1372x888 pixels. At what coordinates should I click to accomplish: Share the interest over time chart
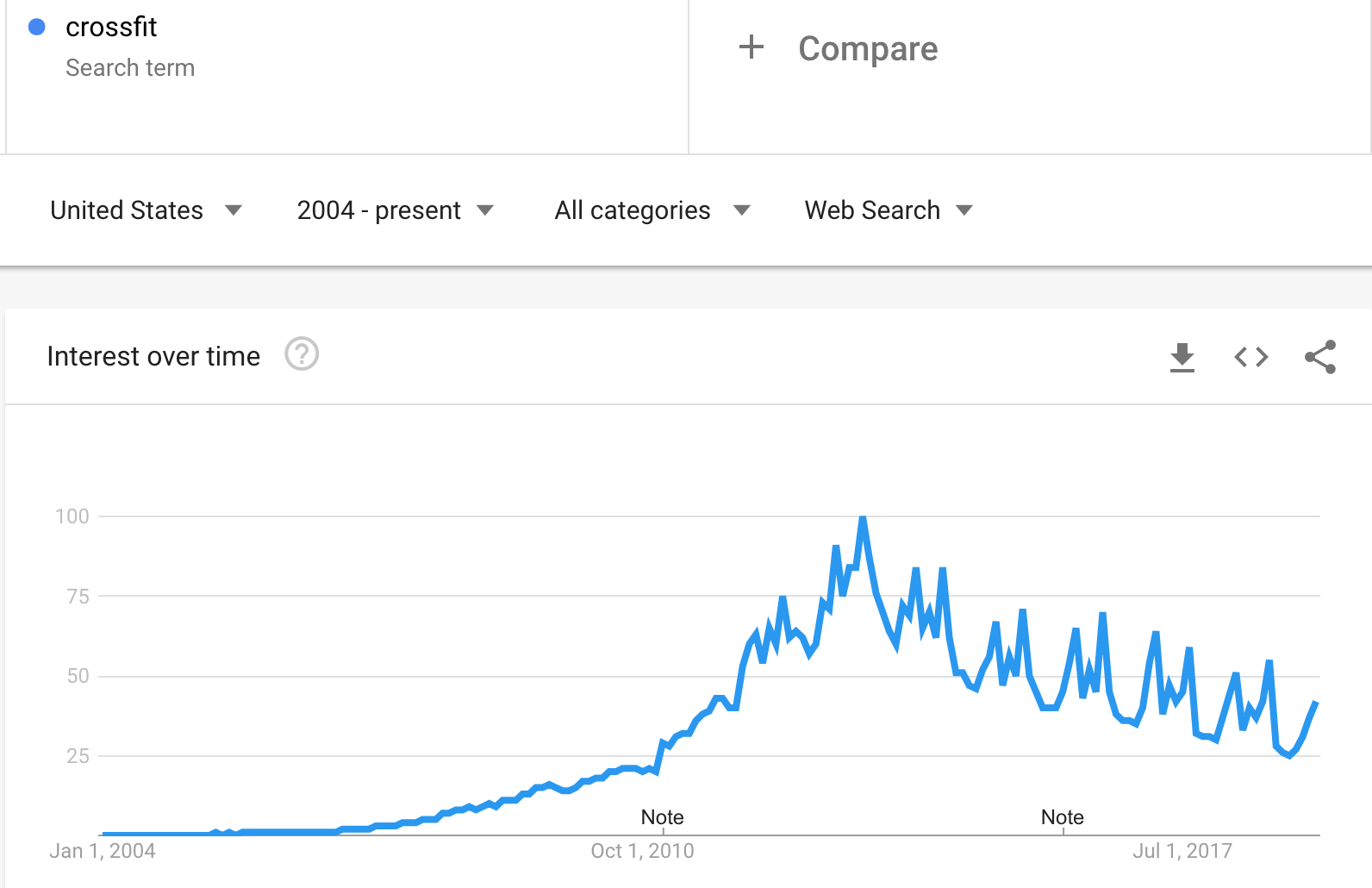point(1320,357)
